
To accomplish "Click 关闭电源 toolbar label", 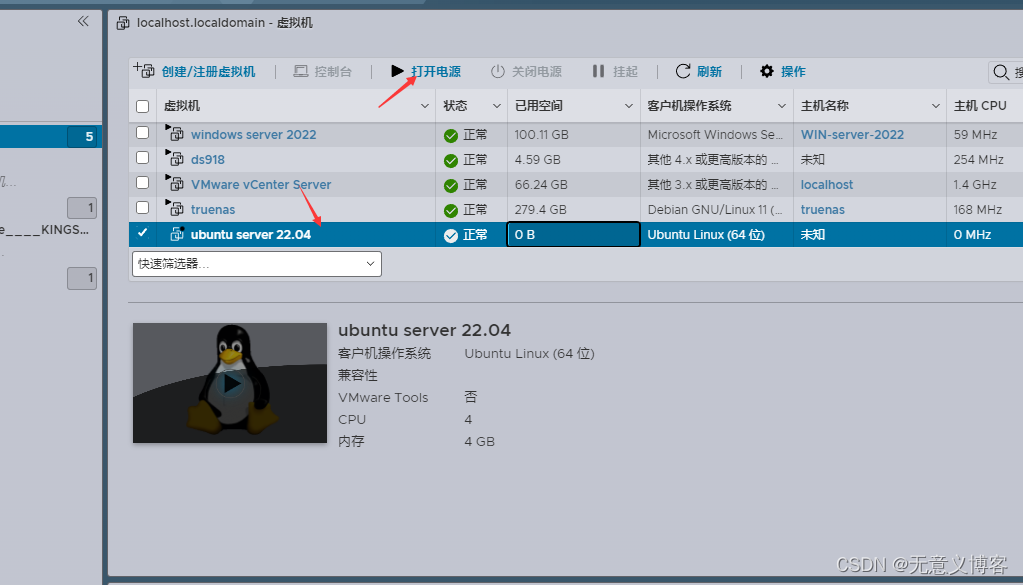I will [536, 72].
